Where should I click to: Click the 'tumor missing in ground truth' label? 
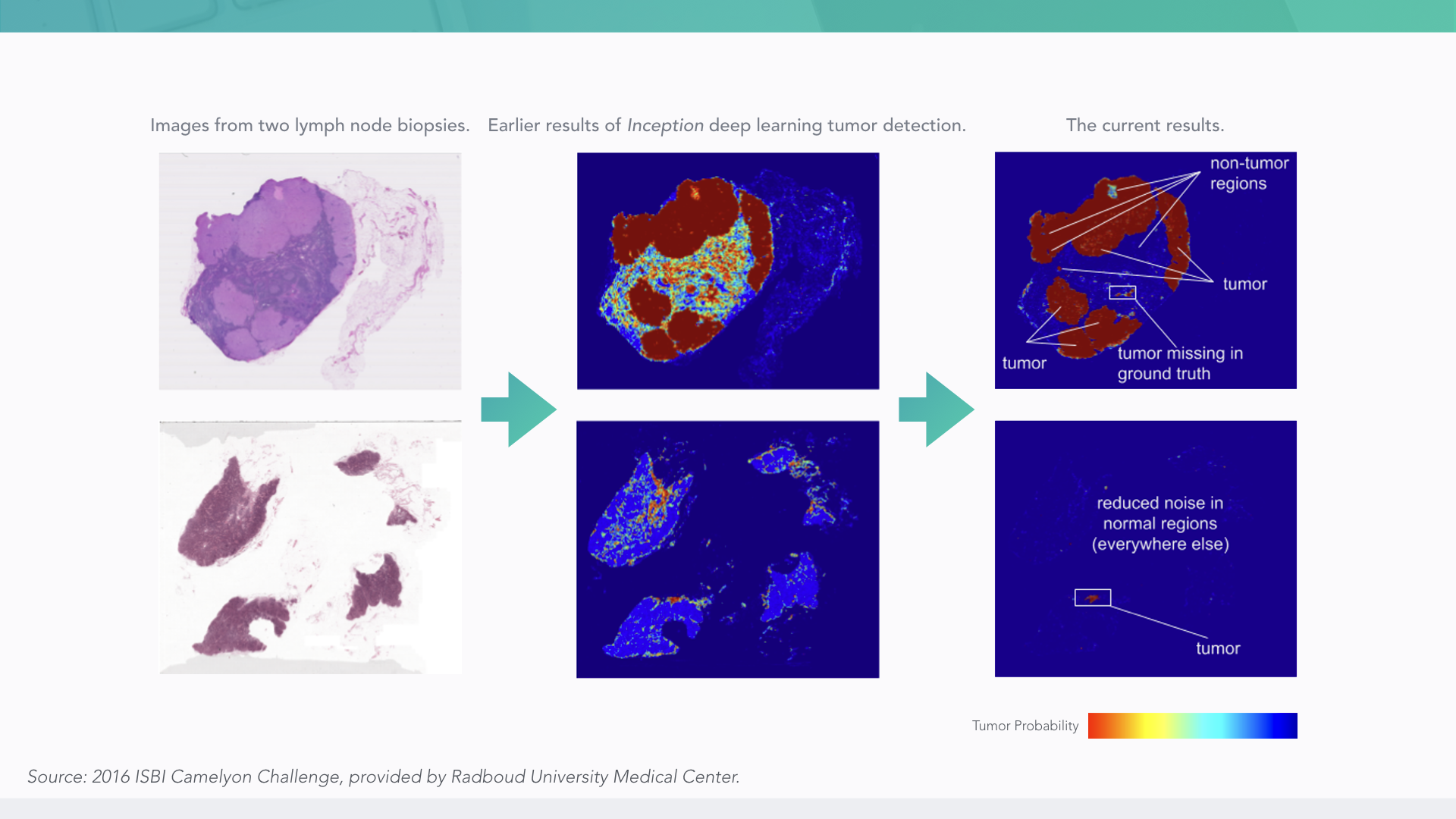coord(1179,363)
